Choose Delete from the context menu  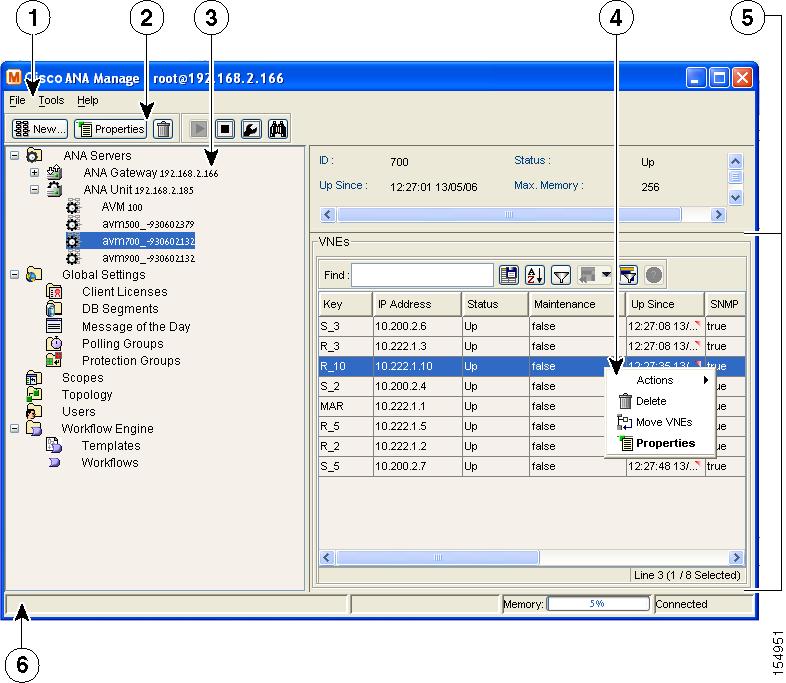(x=660, y=401)
